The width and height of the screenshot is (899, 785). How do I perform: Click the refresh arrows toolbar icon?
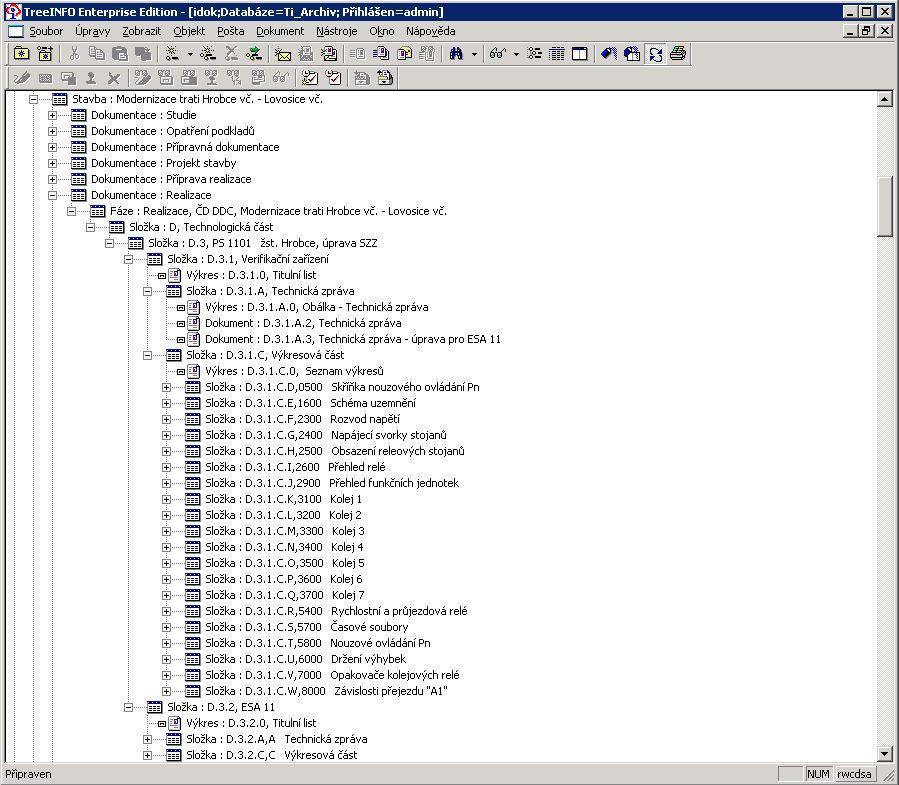click(x=655, y=54)
